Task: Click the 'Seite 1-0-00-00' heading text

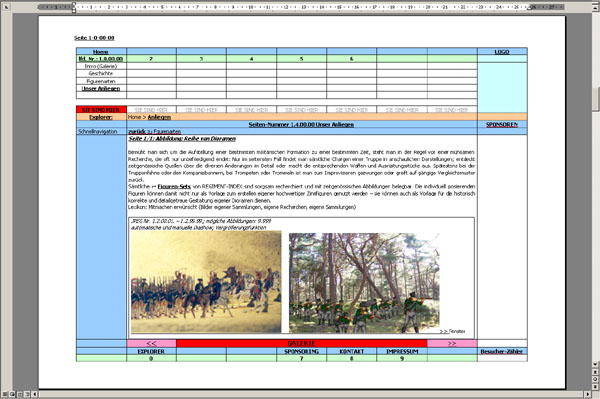Action: pyautogui.click(x=94, y=38)
